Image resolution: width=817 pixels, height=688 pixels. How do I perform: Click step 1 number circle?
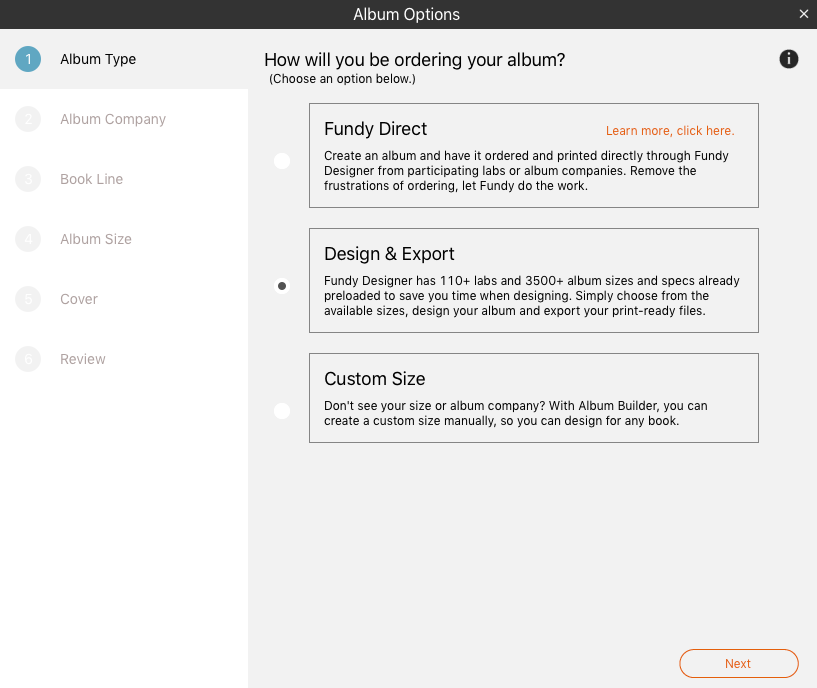(28, 59)
